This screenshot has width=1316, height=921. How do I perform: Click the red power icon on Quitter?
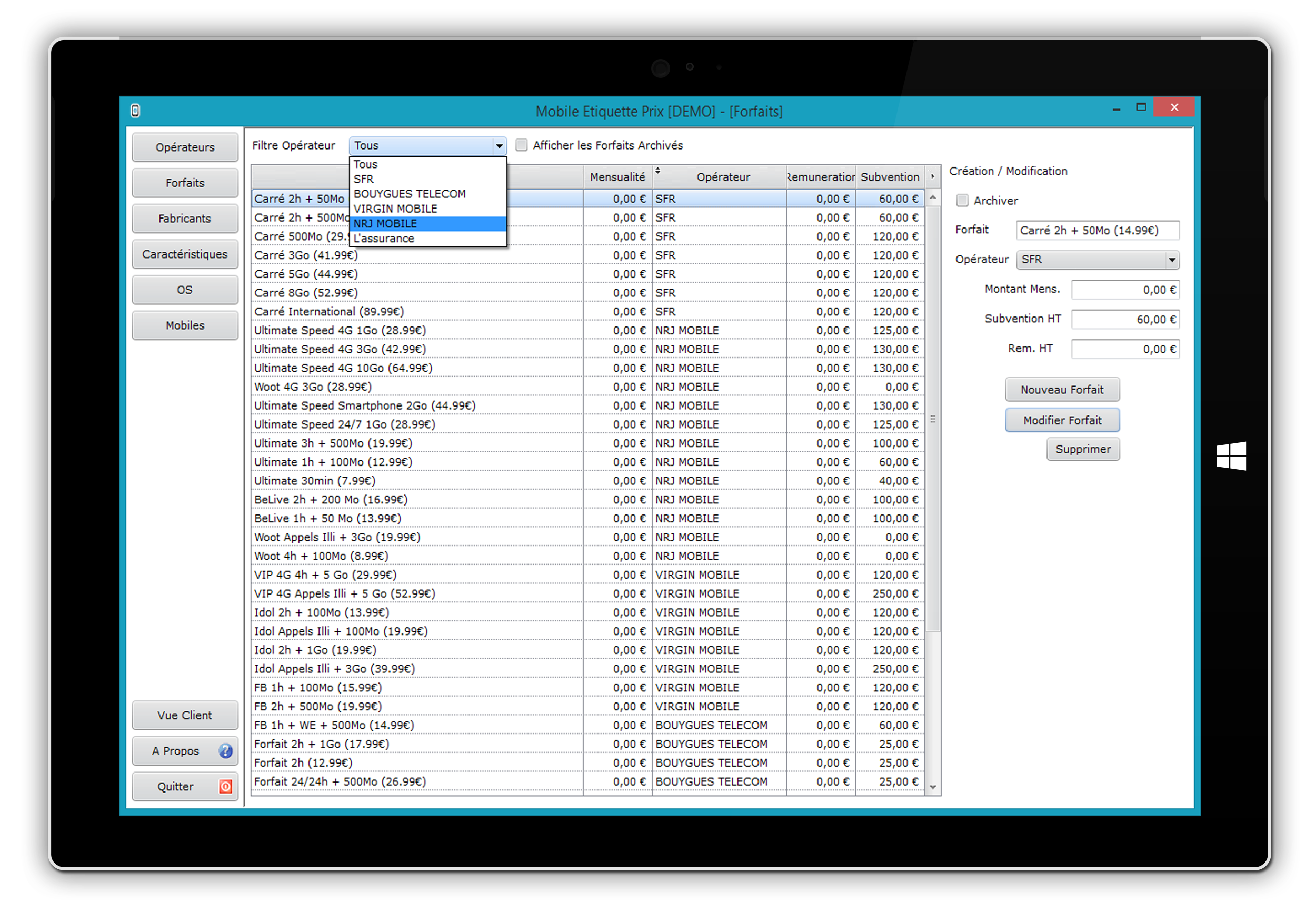coord(225,786)
